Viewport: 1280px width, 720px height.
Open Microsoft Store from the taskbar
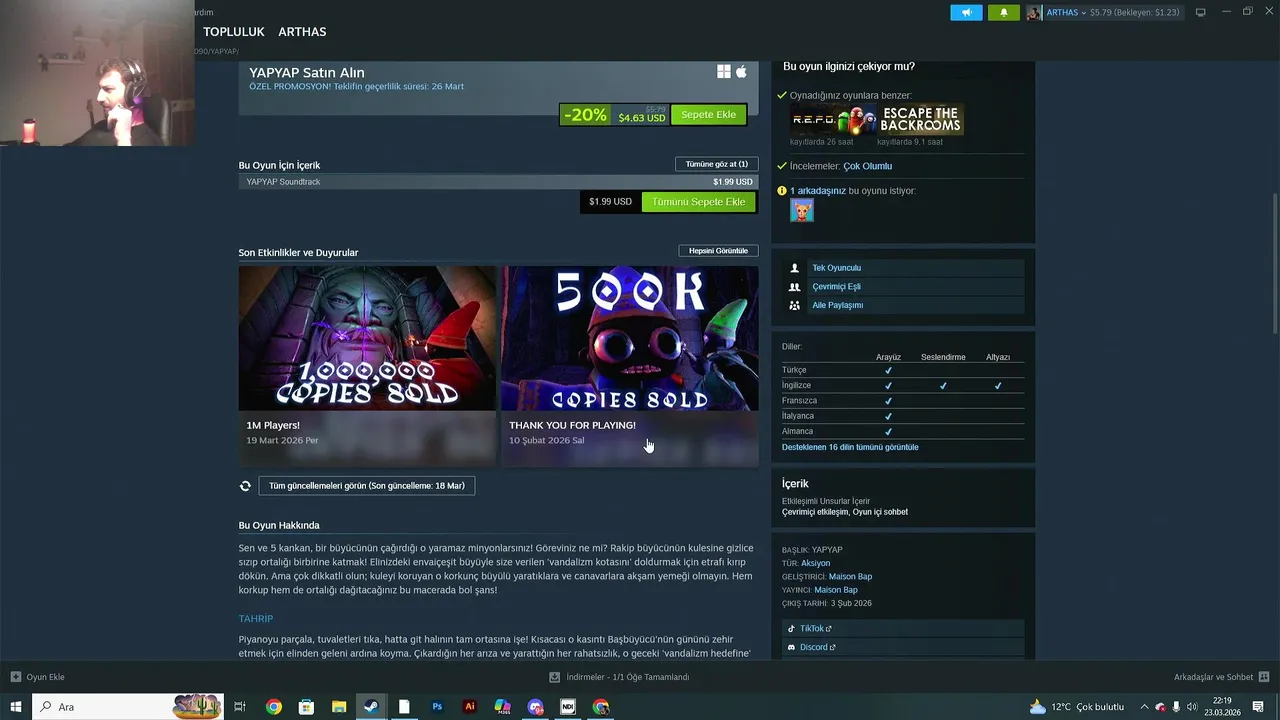[306, 707]
